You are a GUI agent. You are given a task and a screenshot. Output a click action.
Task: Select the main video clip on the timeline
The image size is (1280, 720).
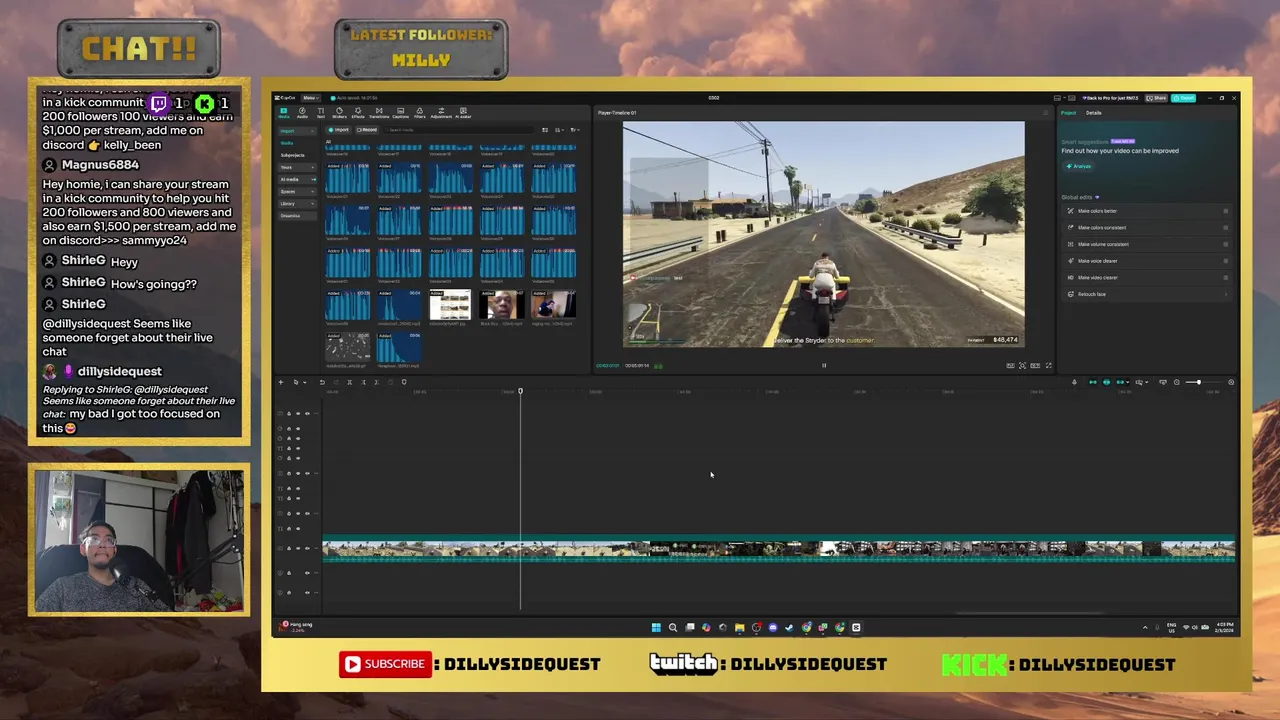click(778, 549)
